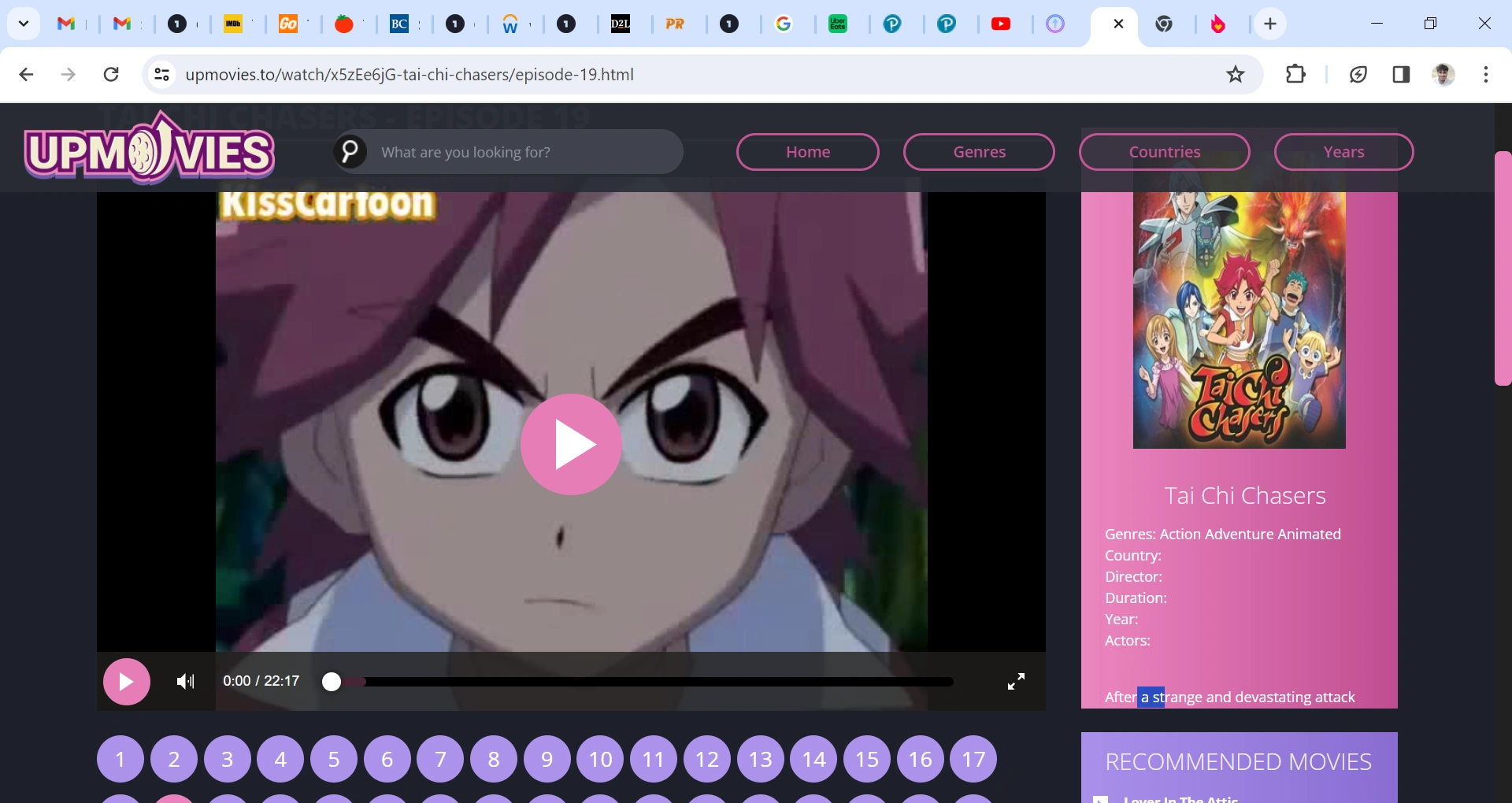Bookmark this page with the star icon

[x=1236, y=74]
